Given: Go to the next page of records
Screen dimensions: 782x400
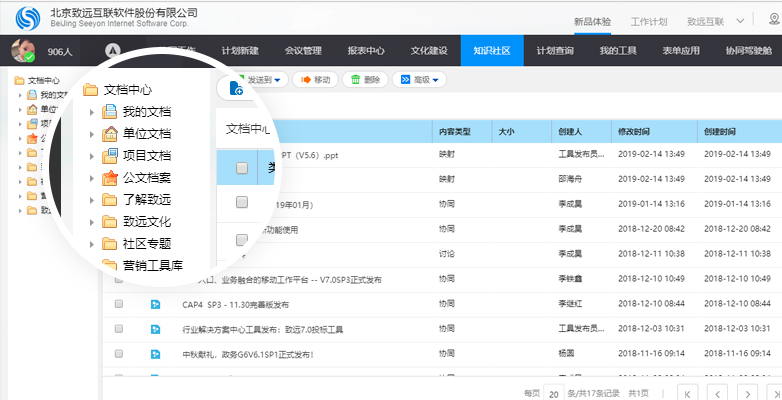Looking at the screenshot, I should [x=746, y=391].
